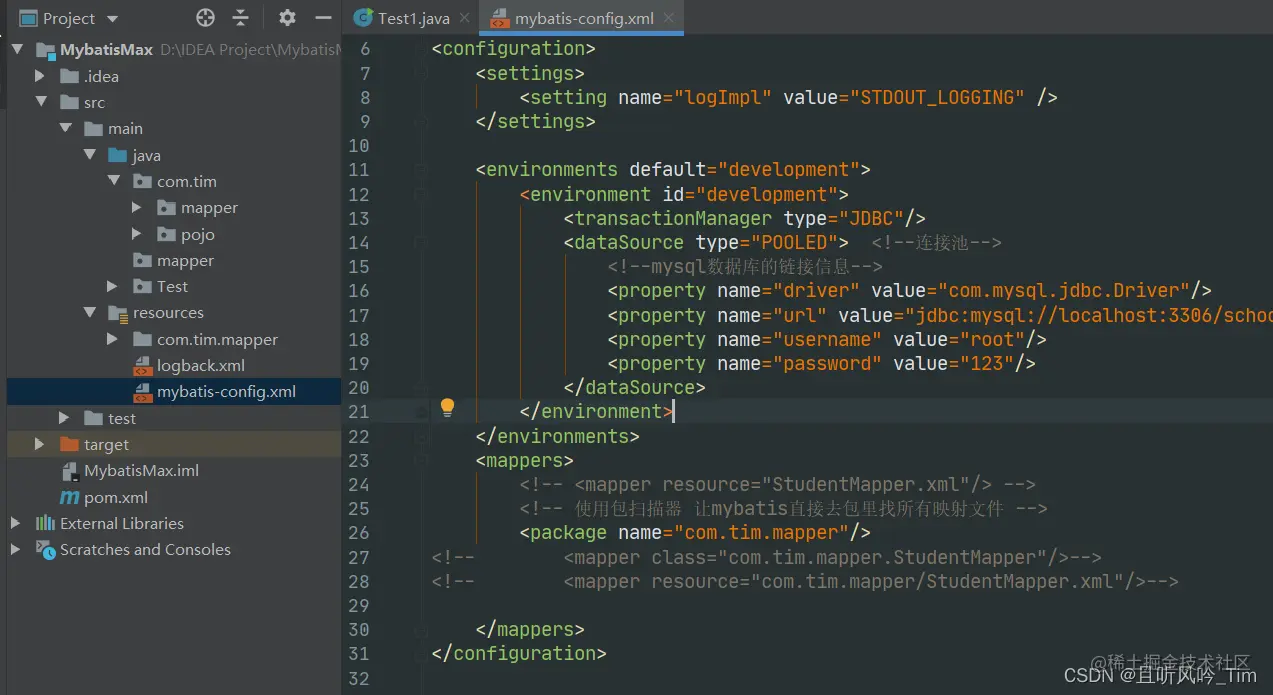Image resolution: width=1273 pixels, height=695 pixels.
Task: Select pom.xml in the project tree
Action: [174, 497]
